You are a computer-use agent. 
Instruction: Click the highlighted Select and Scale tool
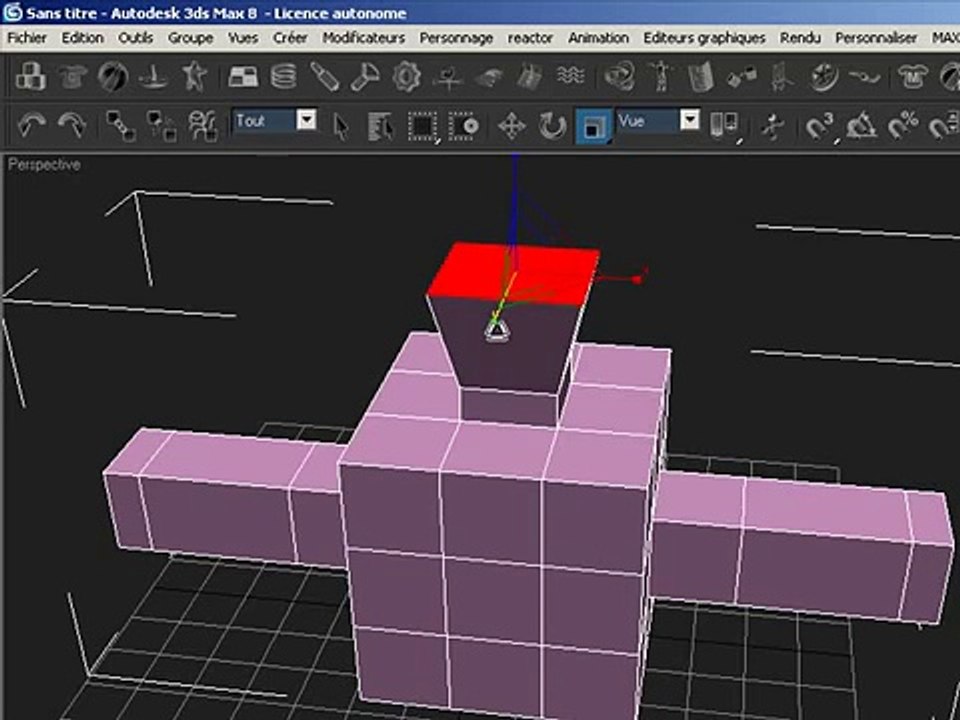click(x=593, y=126)
